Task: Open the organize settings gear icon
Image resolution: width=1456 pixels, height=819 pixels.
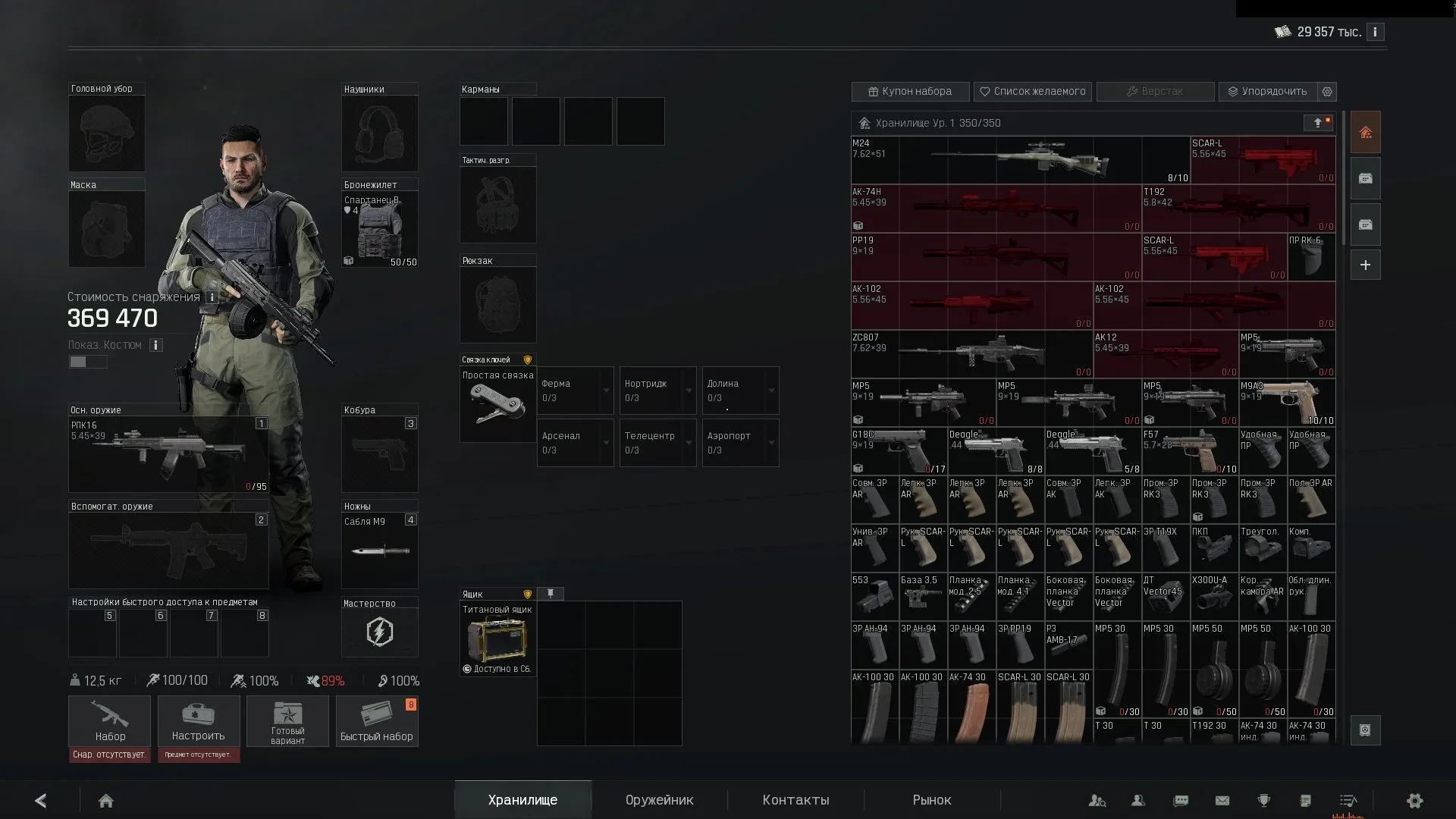Action: coord(1327,91)
